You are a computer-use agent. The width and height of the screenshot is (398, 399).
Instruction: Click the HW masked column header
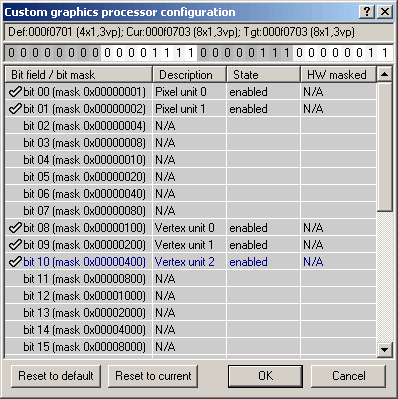[339, 75]
